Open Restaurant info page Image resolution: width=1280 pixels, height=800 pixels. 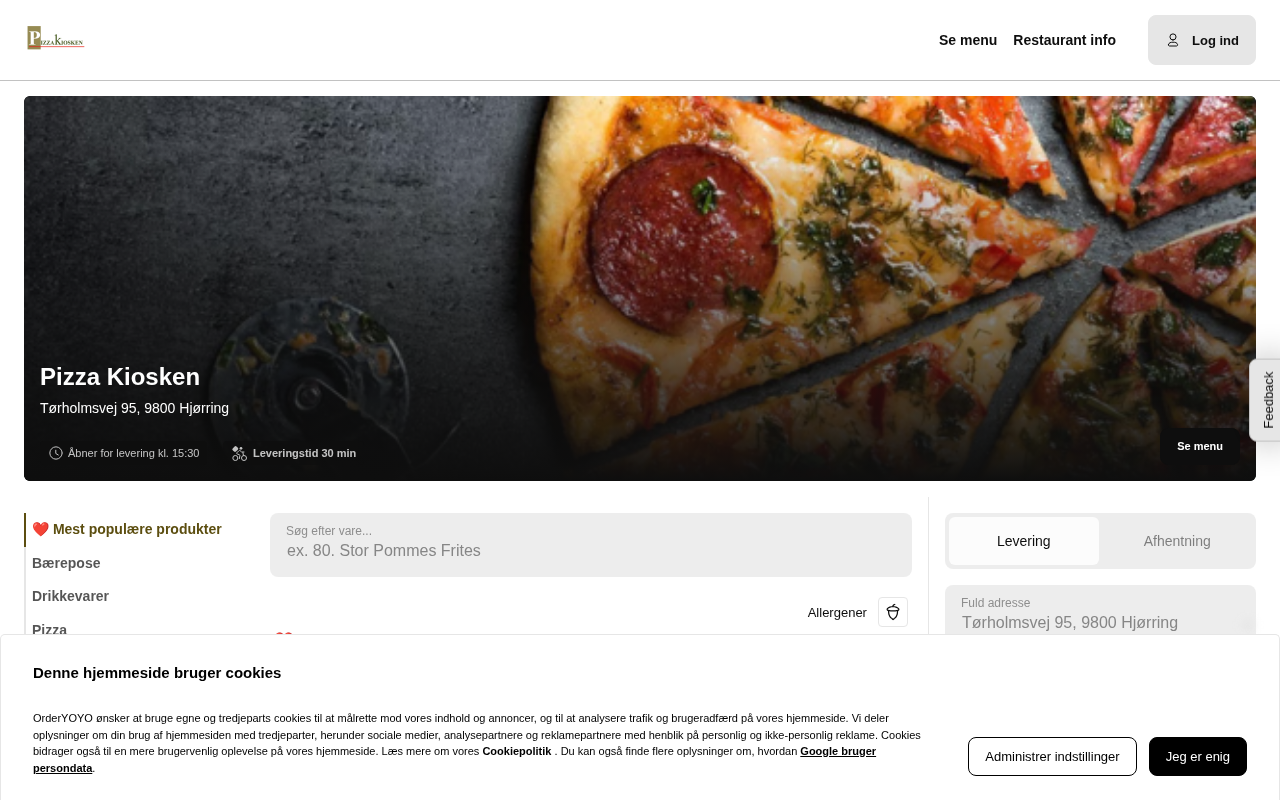tap(1064, 40)
